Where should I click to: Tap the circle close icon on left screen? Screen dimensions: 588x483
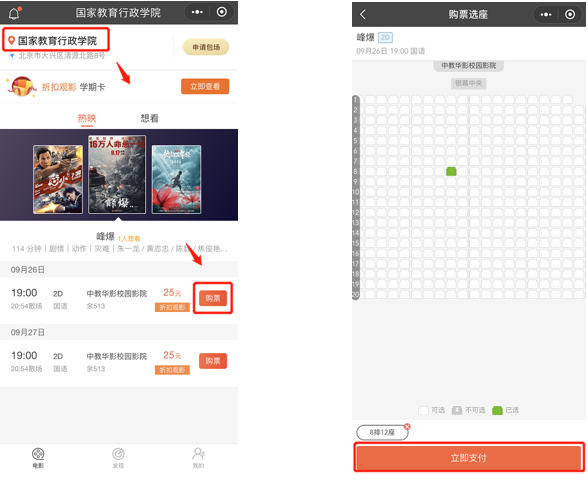(x=222, y=12)
